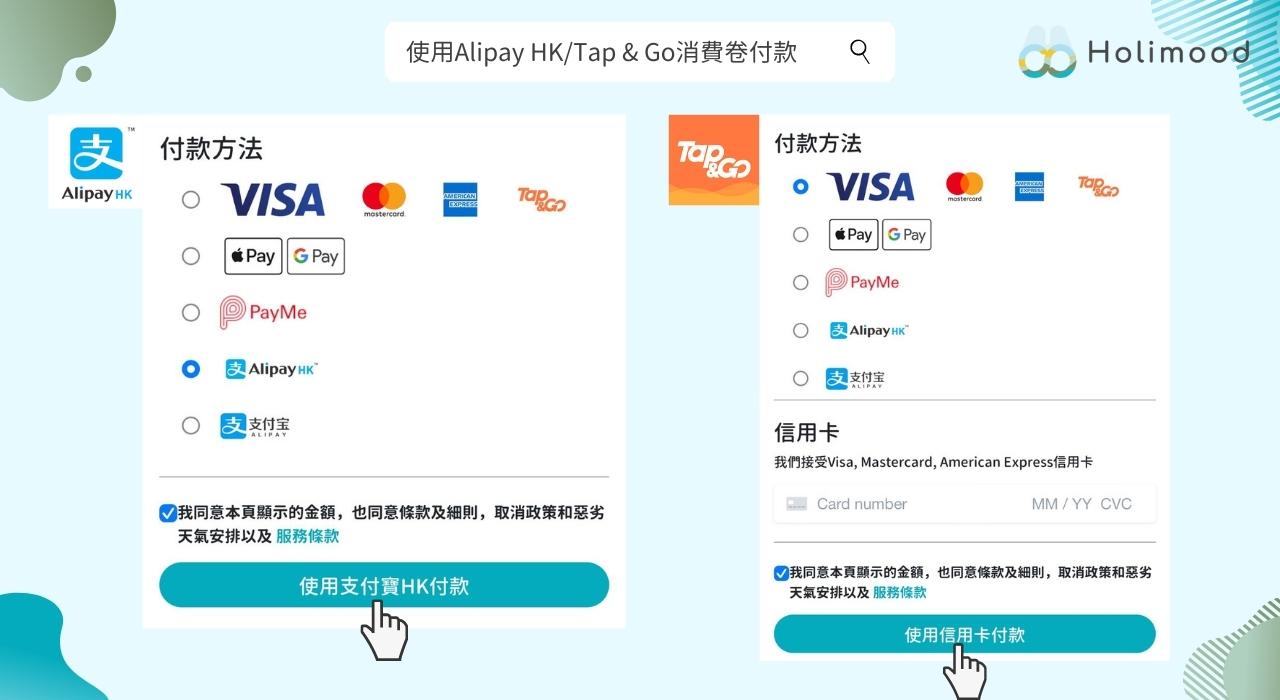Click the Apple Pay icon in left panel
1280x700 pixels.
(253, 256)
